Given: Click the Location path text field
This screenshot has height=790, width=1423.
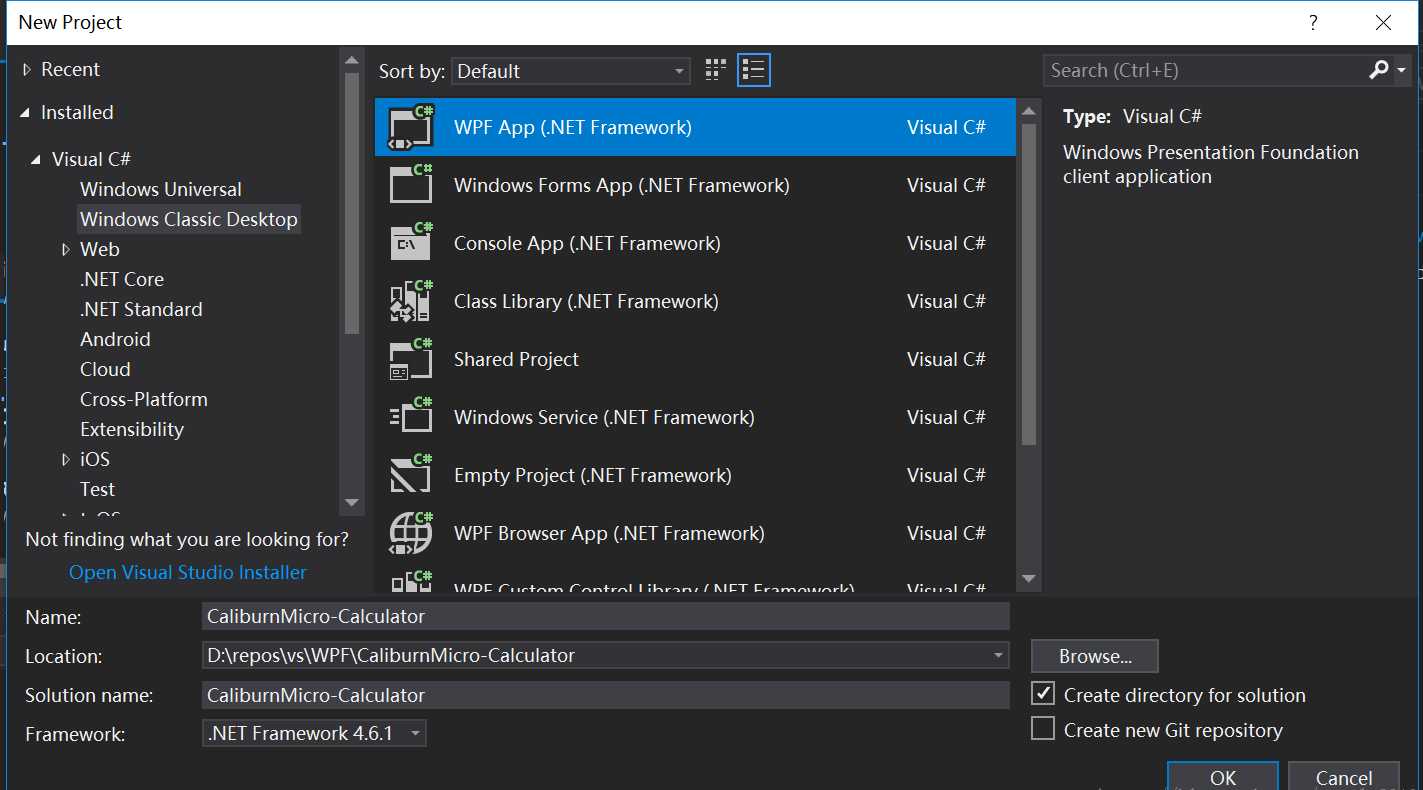Looking at the screenshot, I should pyautogui.click(x=595, y=656).
